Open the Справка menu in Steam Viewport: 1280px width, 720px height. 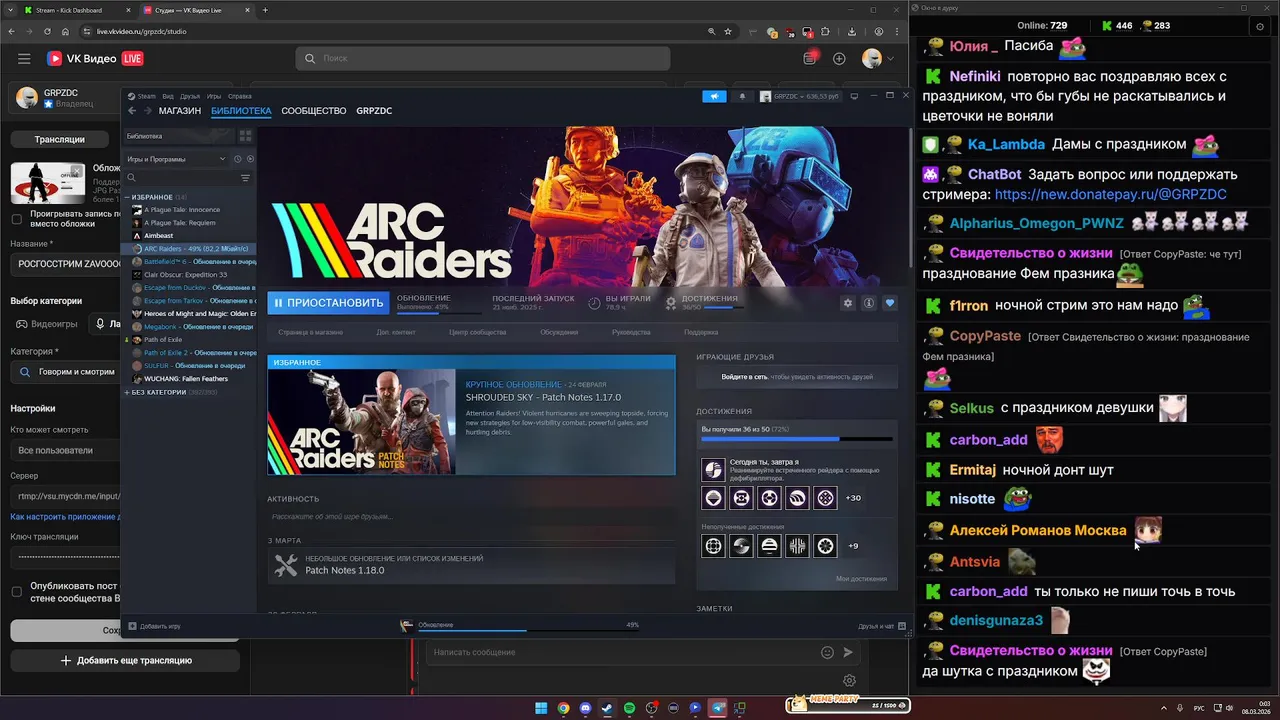[x=239, y=96]
